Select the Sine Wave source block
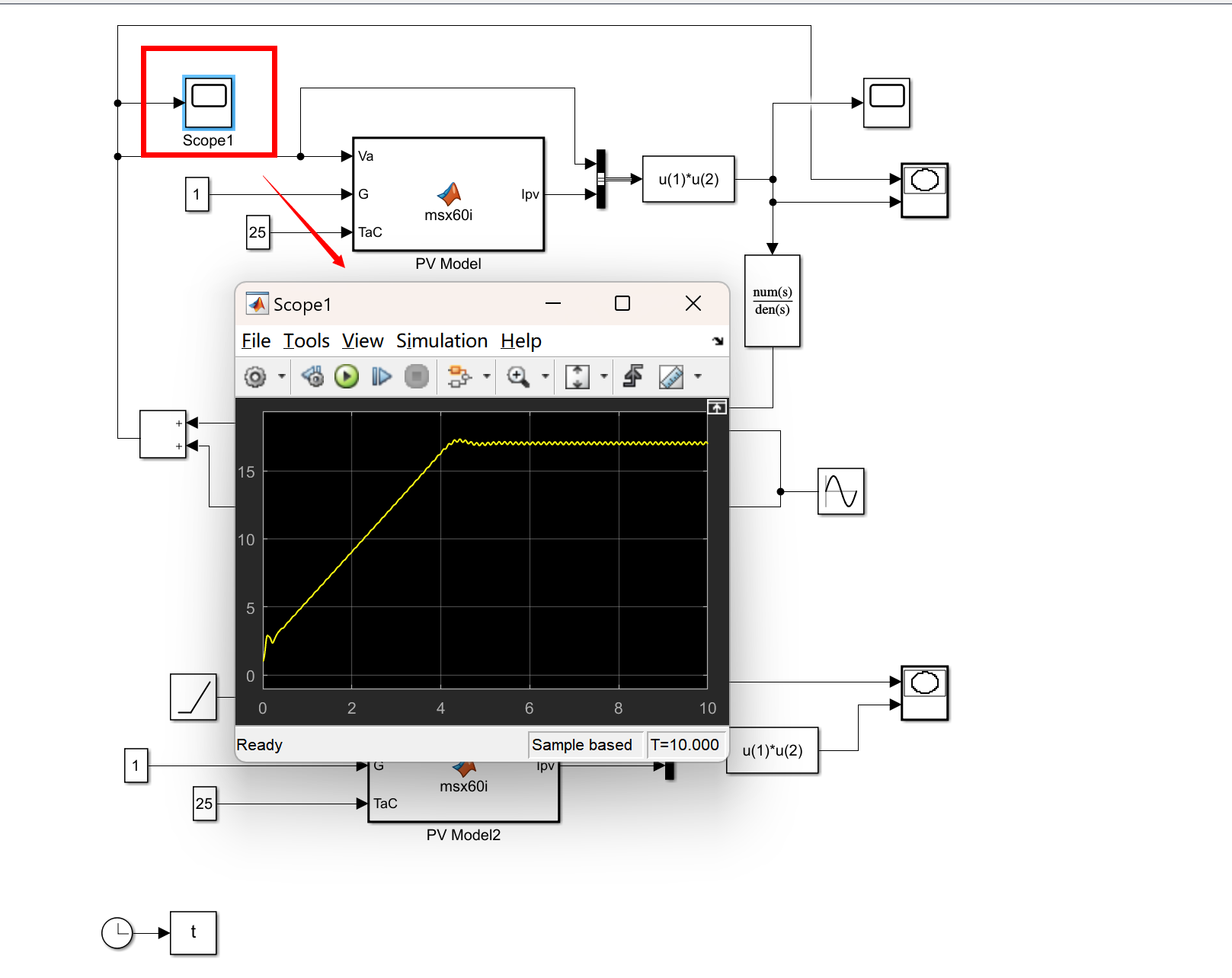1232x978 pixels. [841, 491]
